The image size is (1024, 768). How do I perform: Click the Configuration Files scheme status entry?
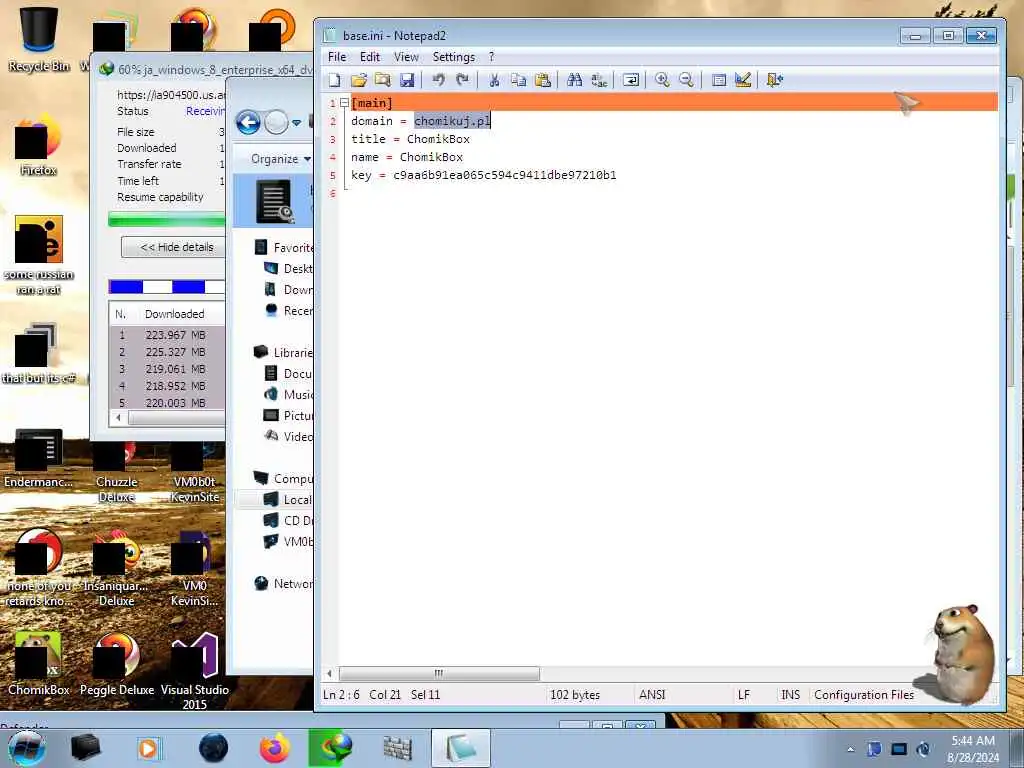click(x=864, y=695)
